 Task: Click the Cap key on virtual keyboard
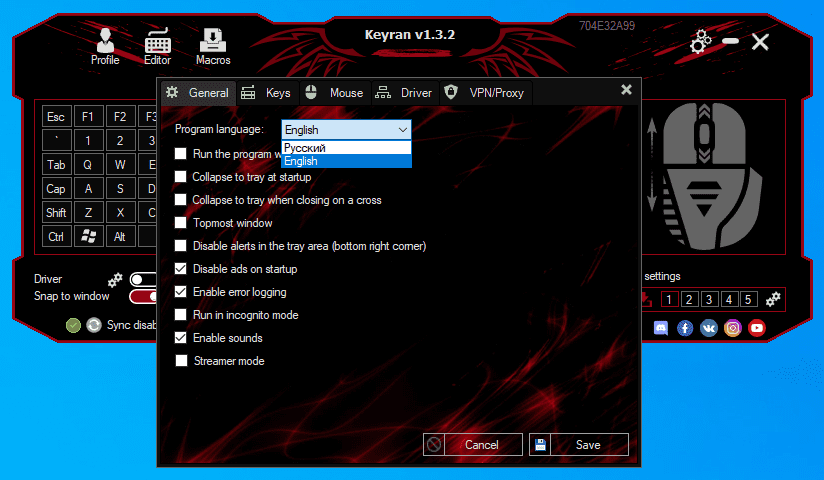56,189
